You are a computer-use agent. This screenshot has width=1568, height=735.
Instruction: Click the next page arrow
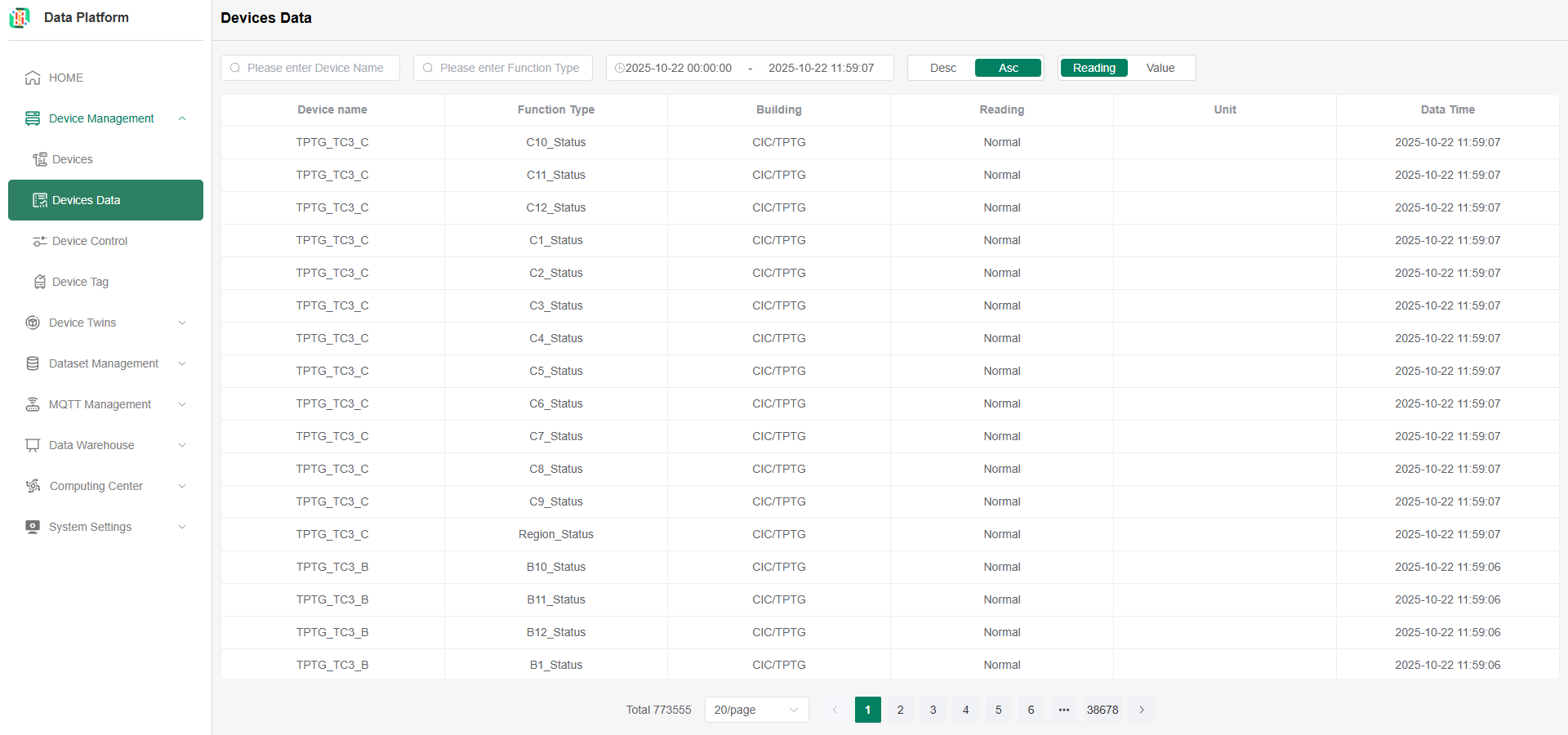[1142, 710]
